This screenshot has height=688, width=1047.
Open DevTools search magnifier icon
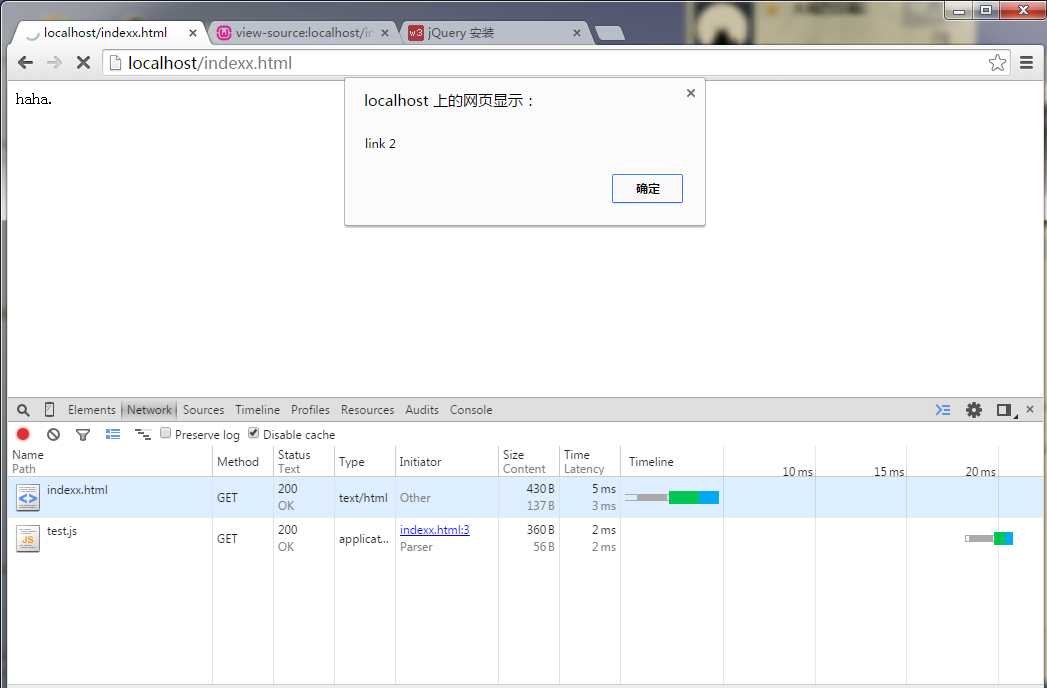coord(23,410)
